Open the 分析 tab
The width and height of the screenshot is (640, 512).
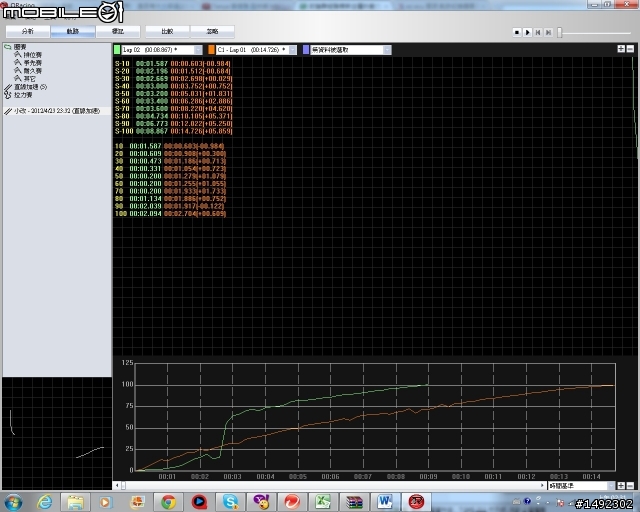(x=28, y=31)
